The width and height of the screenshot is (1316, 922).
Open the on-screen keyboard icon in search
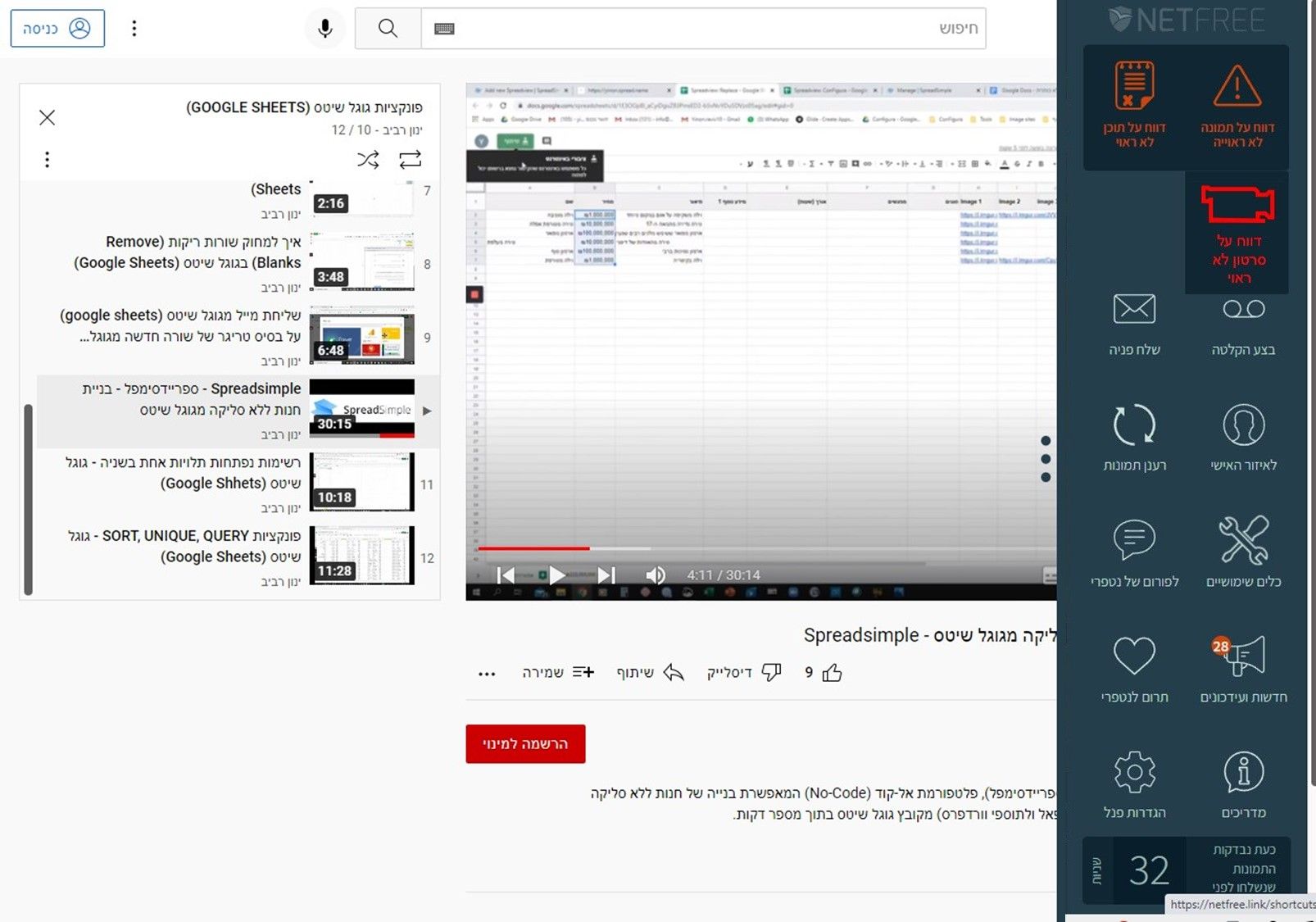tap(444, 29)
